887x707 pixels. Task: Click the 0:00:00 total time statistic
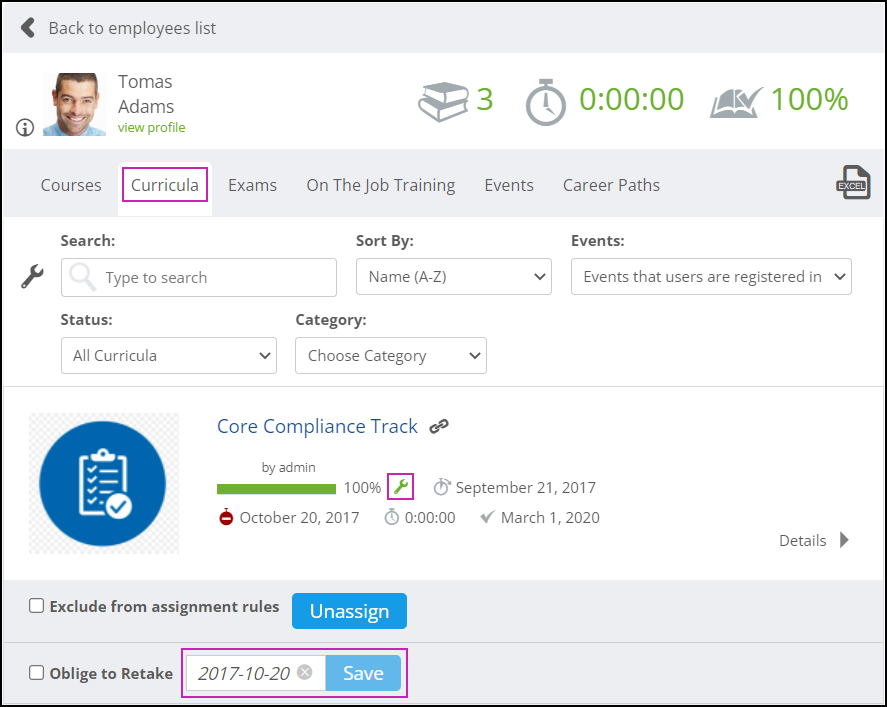click(x=631, y=100)
